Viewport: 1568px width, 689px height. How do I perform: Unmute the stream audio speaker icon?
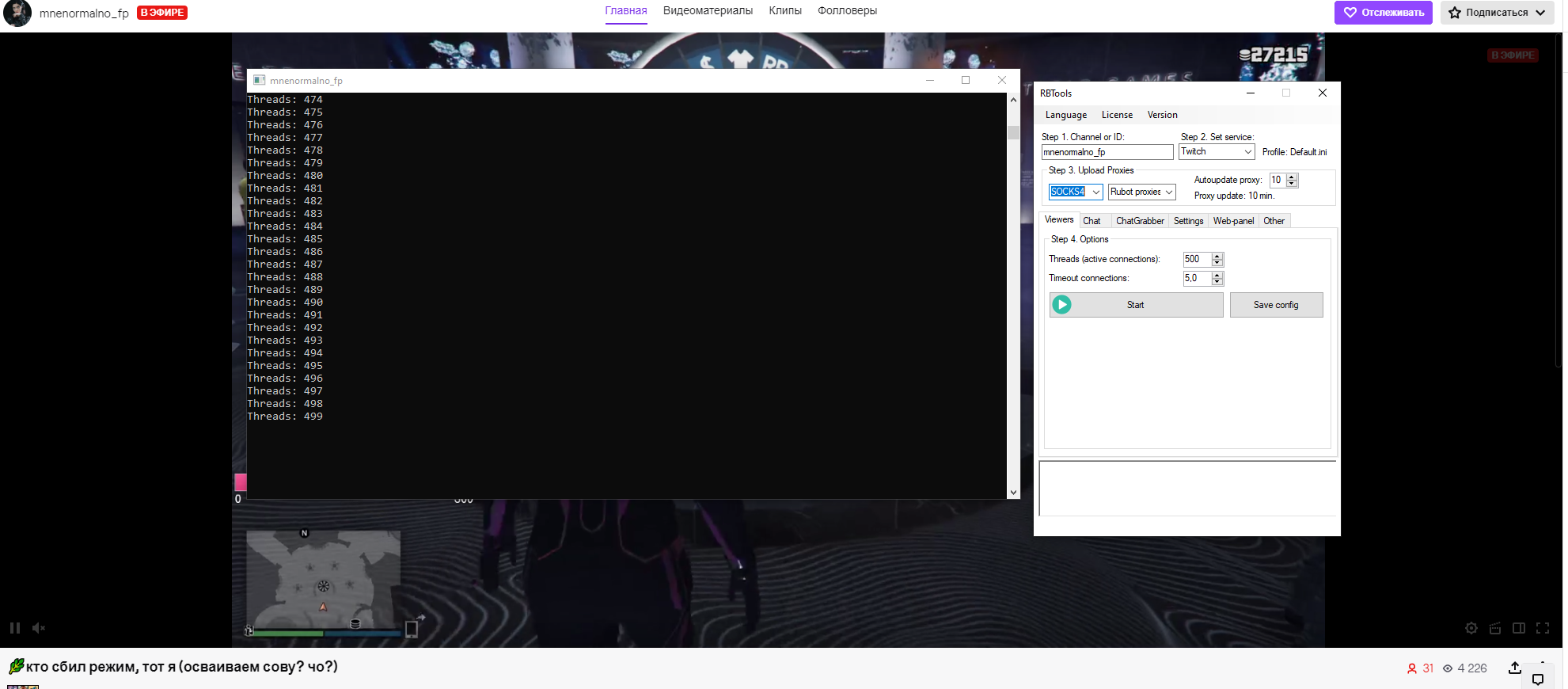[x=38, y=628]
